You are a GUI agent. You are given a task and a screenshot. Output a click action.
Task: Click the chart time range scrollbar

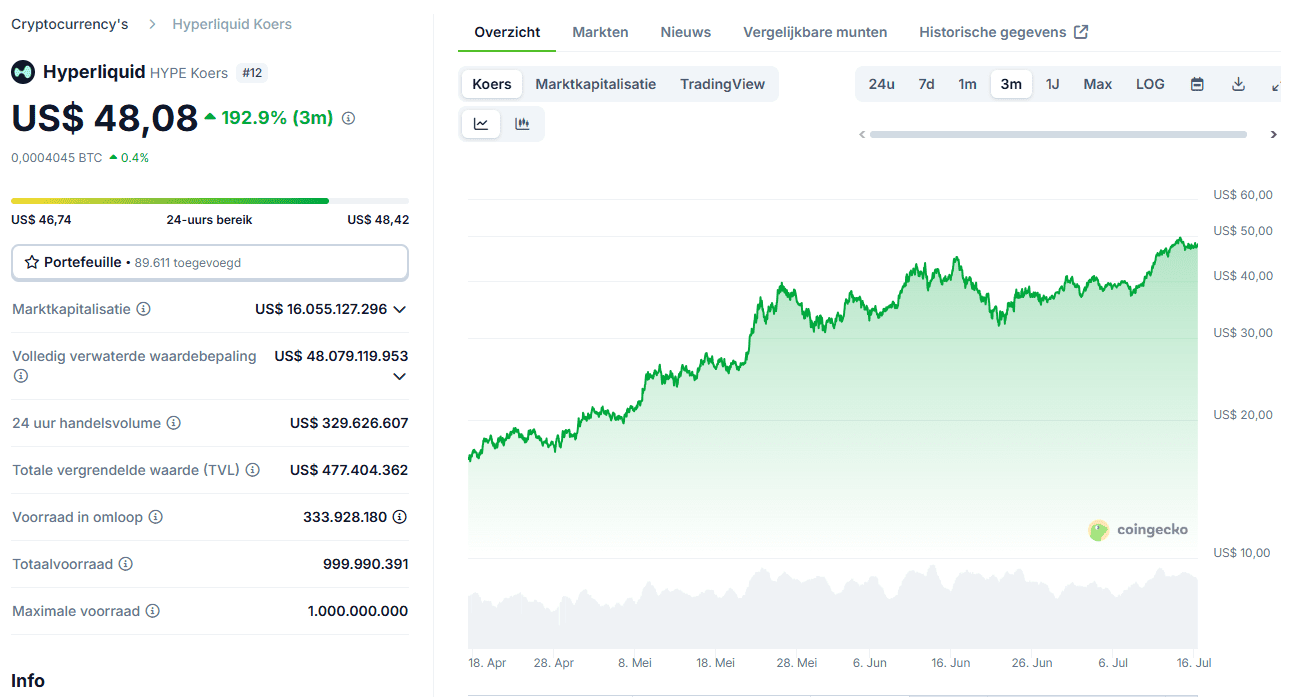click(1058, 134)
